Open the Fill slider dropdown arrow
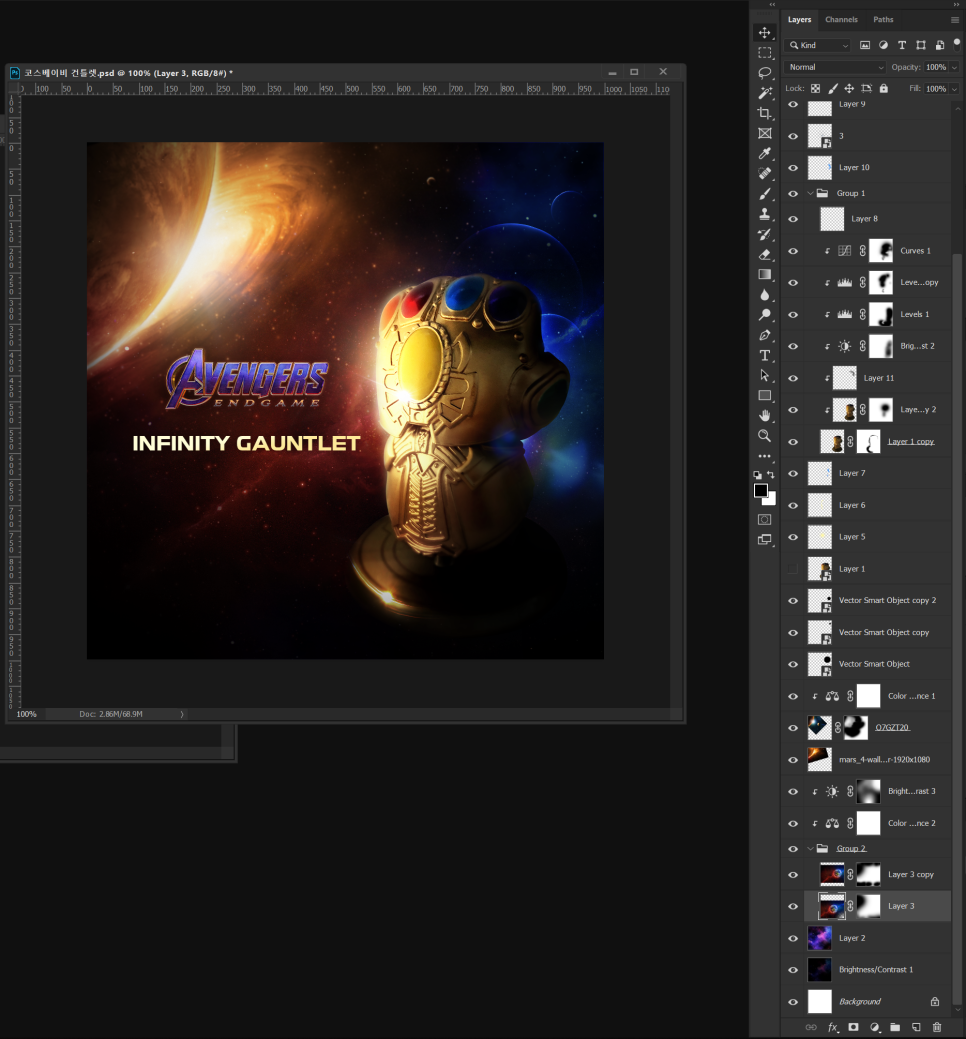 tap(954, 89)
